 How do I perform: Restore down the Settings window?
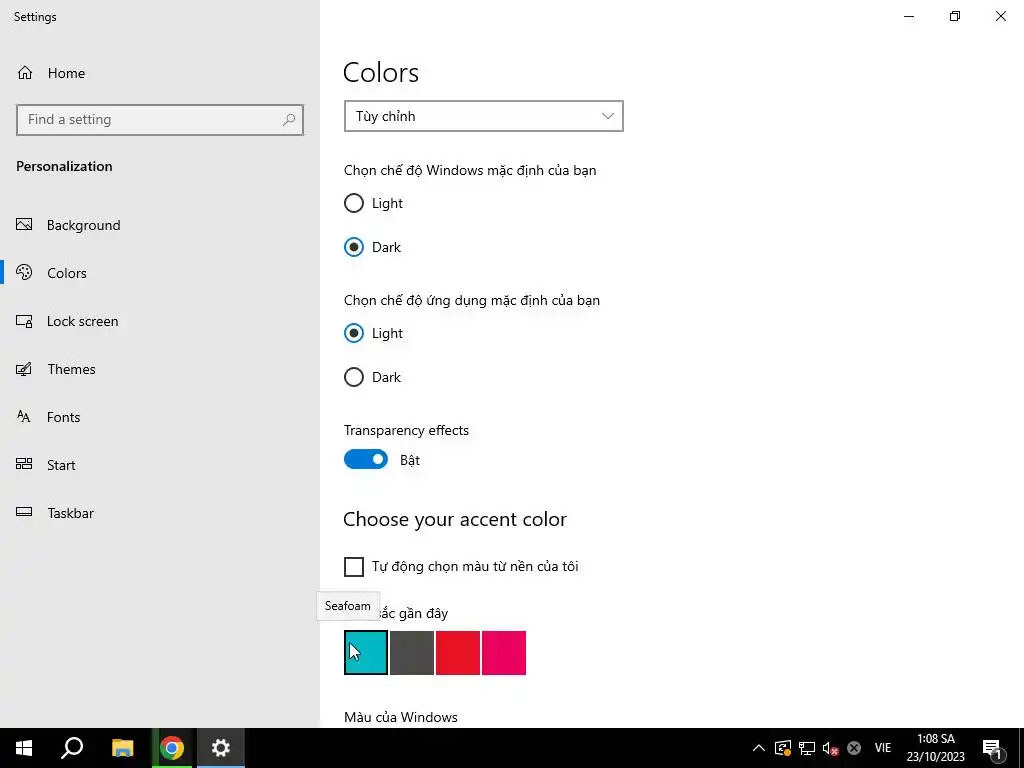point(955,16)
